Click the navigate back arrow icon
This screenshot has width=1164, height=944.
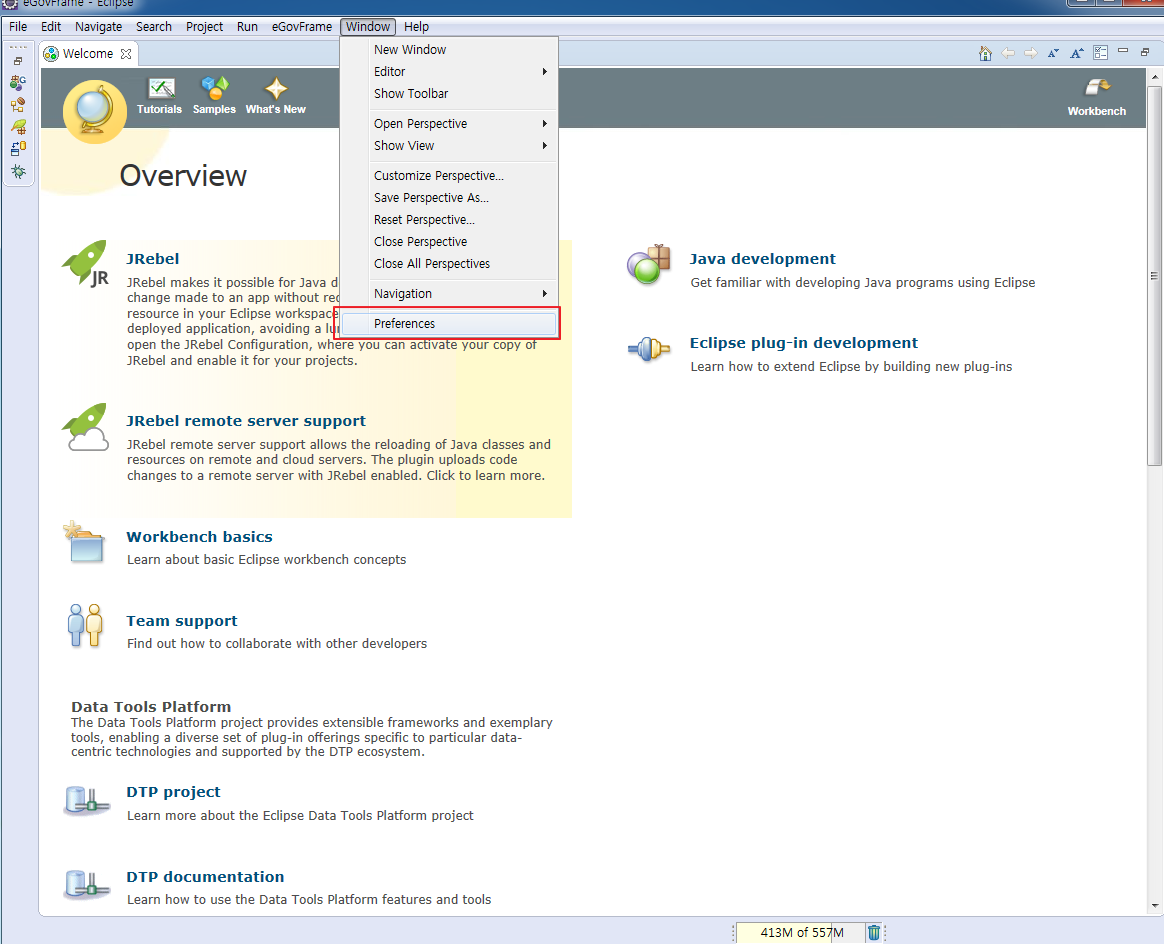1008,53
